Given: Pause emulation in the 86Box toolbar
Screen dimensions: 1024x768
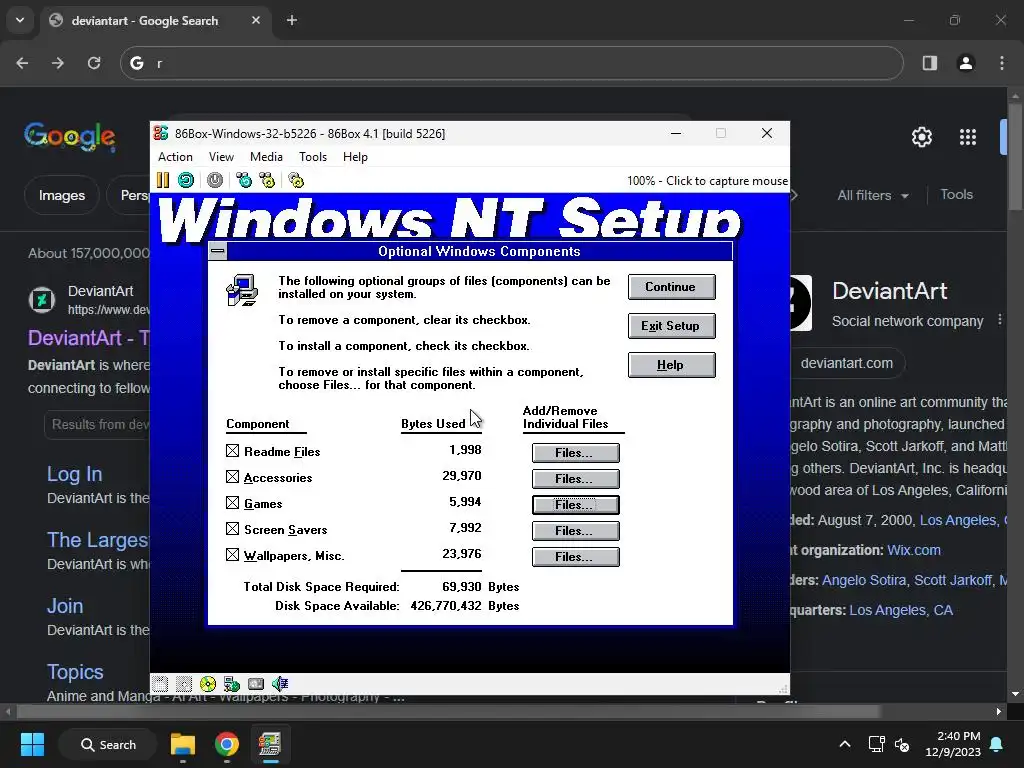Looking at the screenshot, I should [x=163, y=180].
